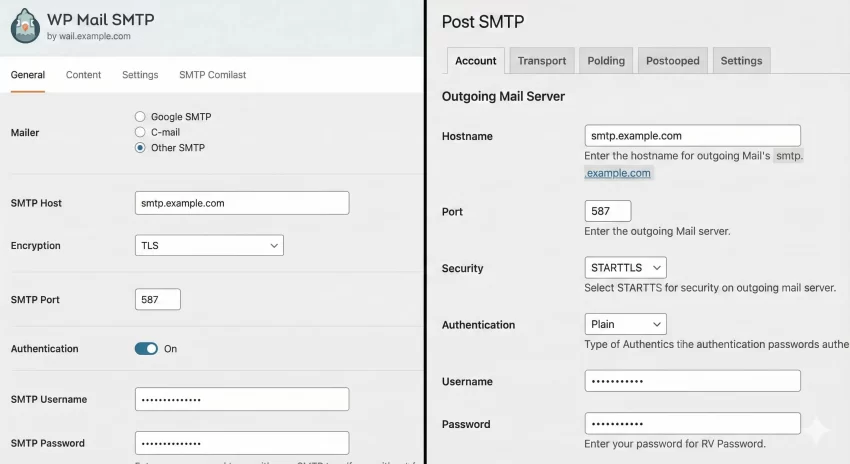Click the Post SMTP Hostname input field
Image resolution: width=850 pixels, height=464 pixels.
pos(692,136)
